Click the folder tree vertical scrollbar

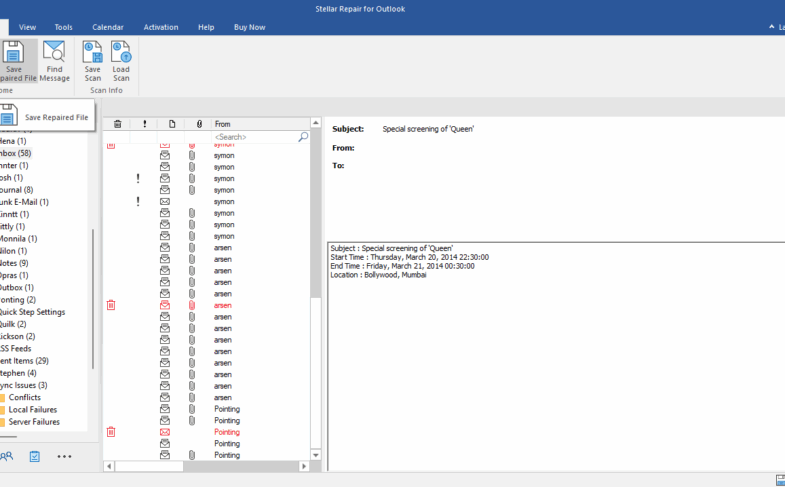pos(93,299)
